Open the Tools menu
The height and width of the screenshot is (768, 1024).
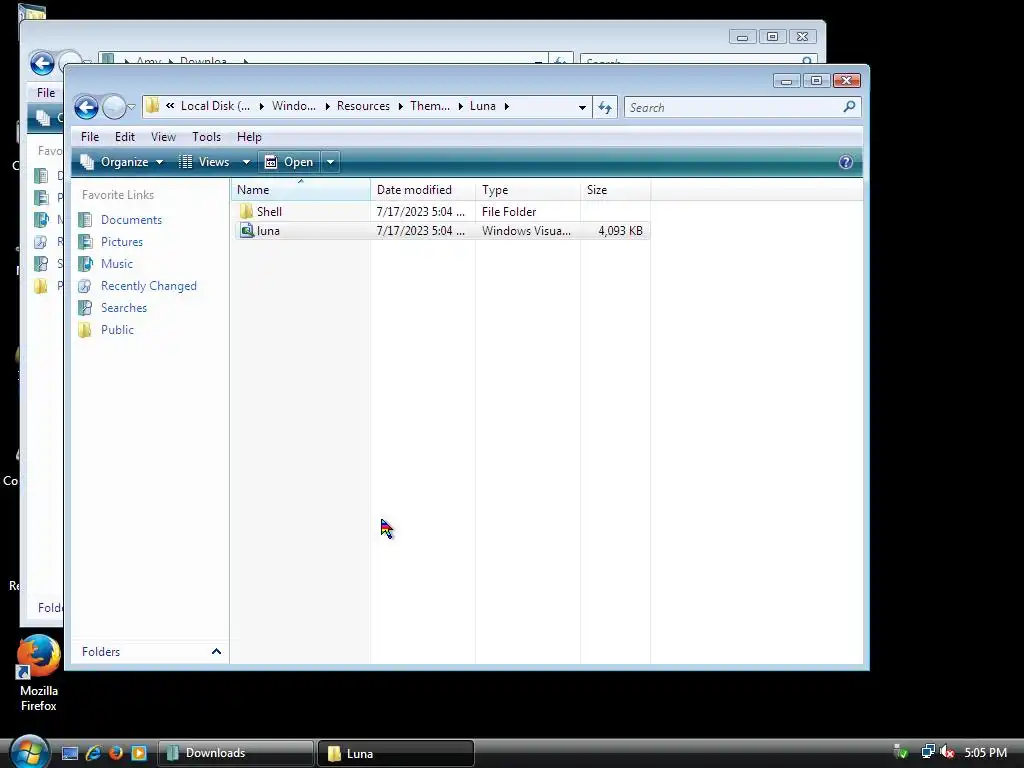pos(206,136)
